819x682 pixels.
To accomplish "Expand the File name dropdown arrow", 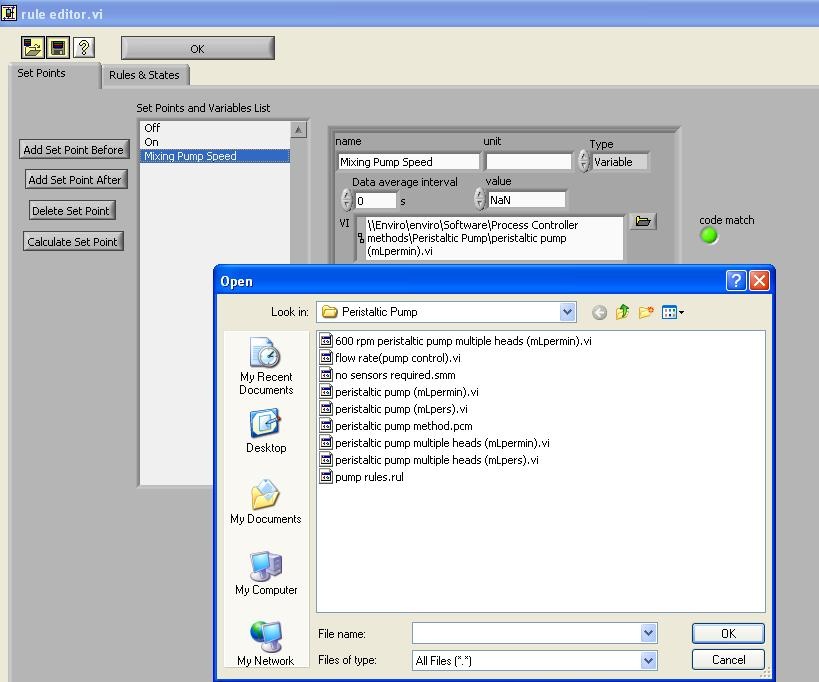I will [x=648, y=633].
